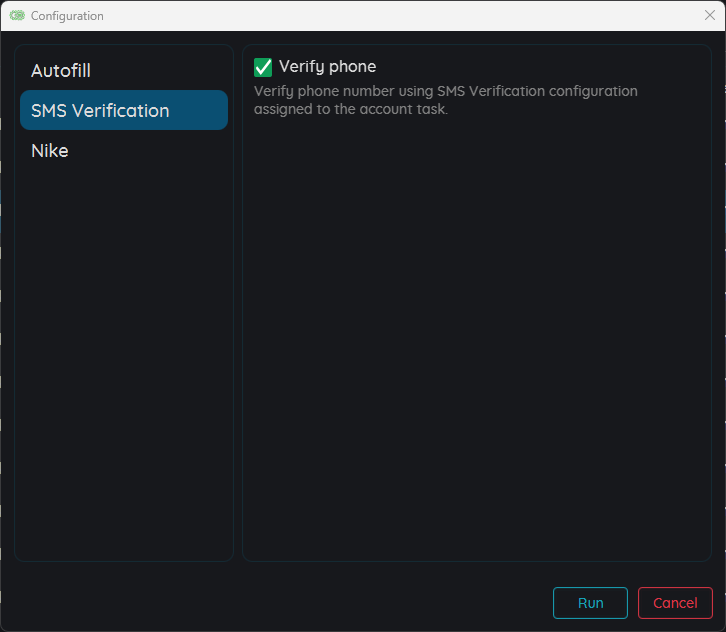Viewport: 726px width, 632px height.
Task: Uncheck the green Verify phone checkbox
Action: point(263,67)
